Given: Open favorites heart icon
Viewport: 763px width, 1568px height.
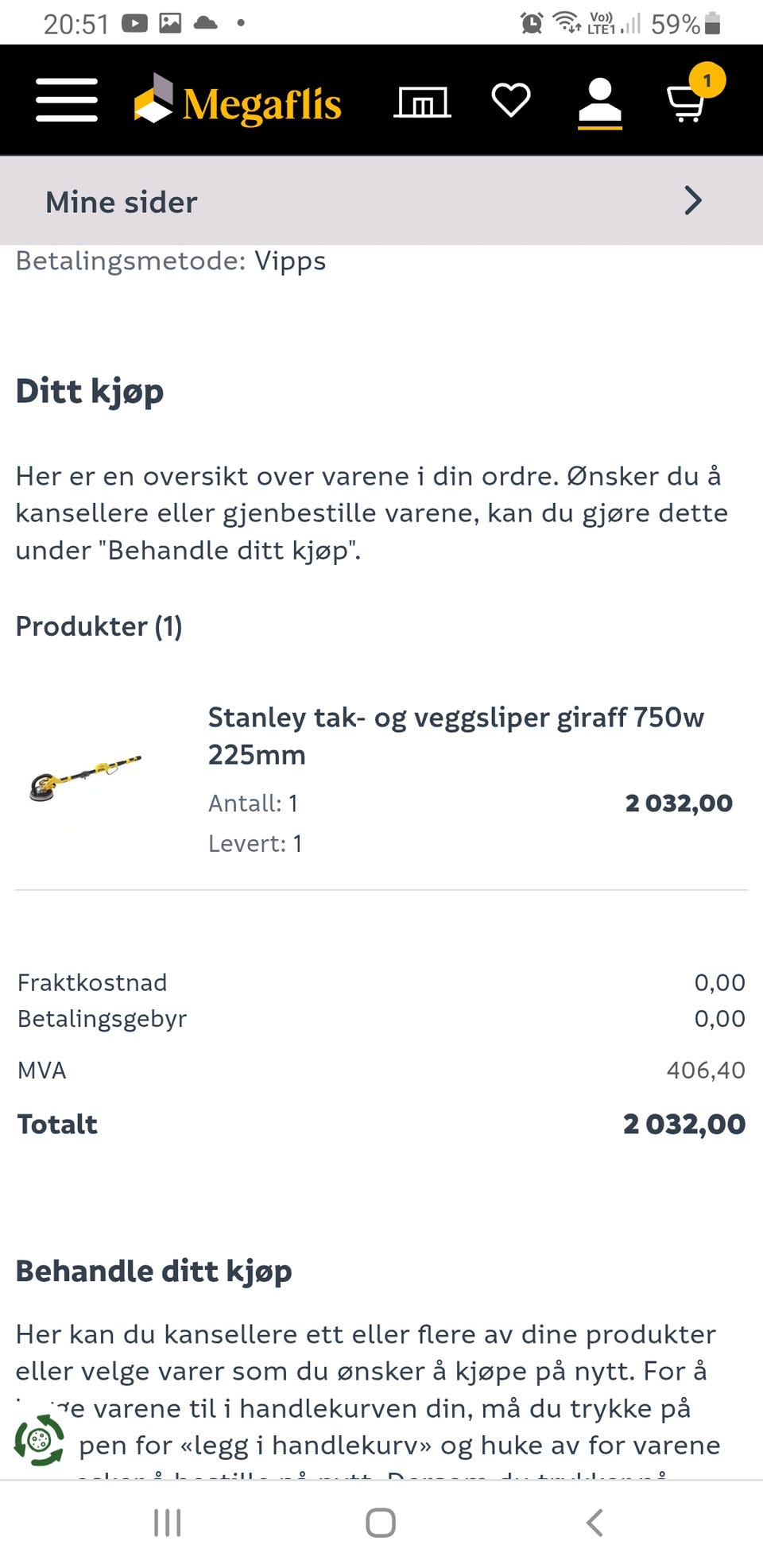Looking at the screenshot, I should click(x=511, y=100).
